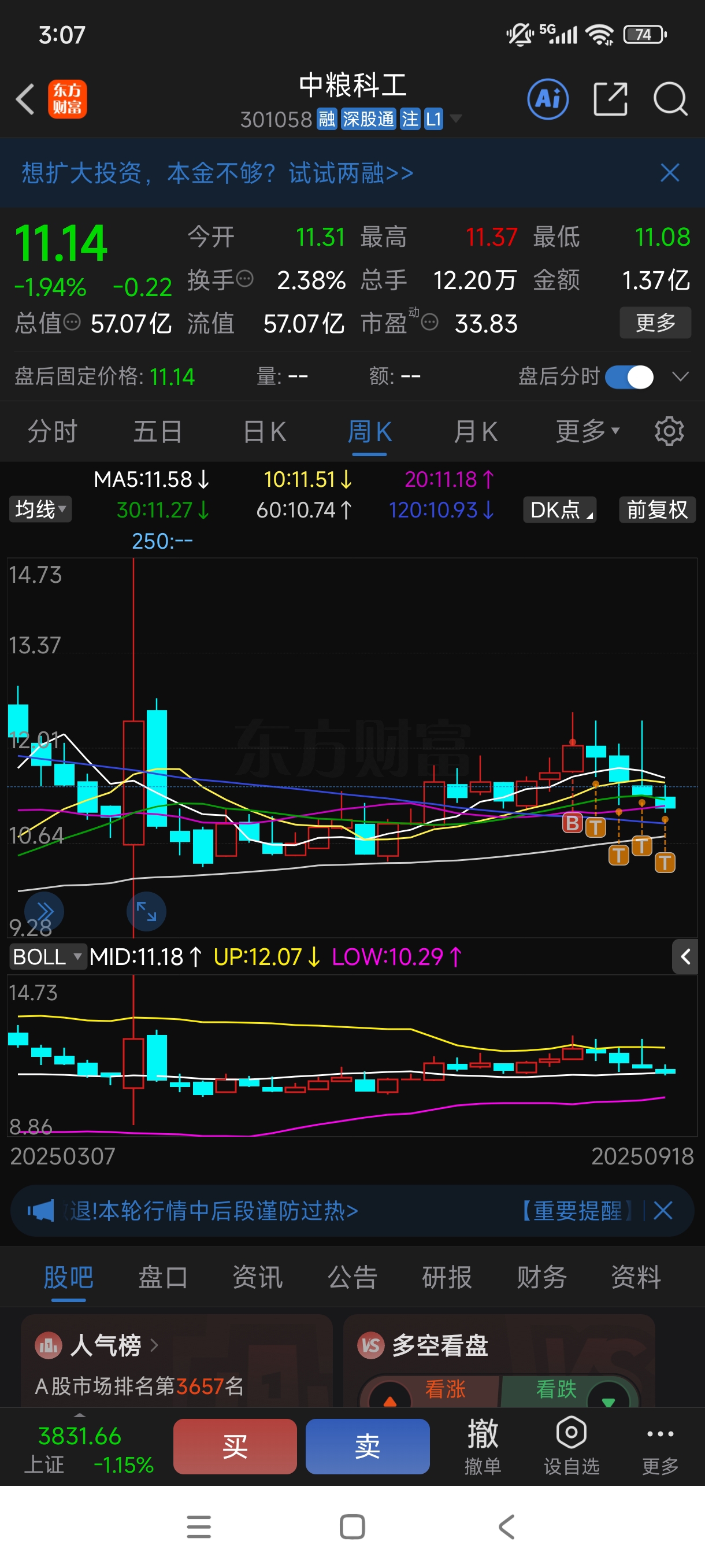This screenshot has height=1568, width=705.
Task: Tap Android recent apps navigation icon
Action: pyautogui.click(x=199, y=1526)
